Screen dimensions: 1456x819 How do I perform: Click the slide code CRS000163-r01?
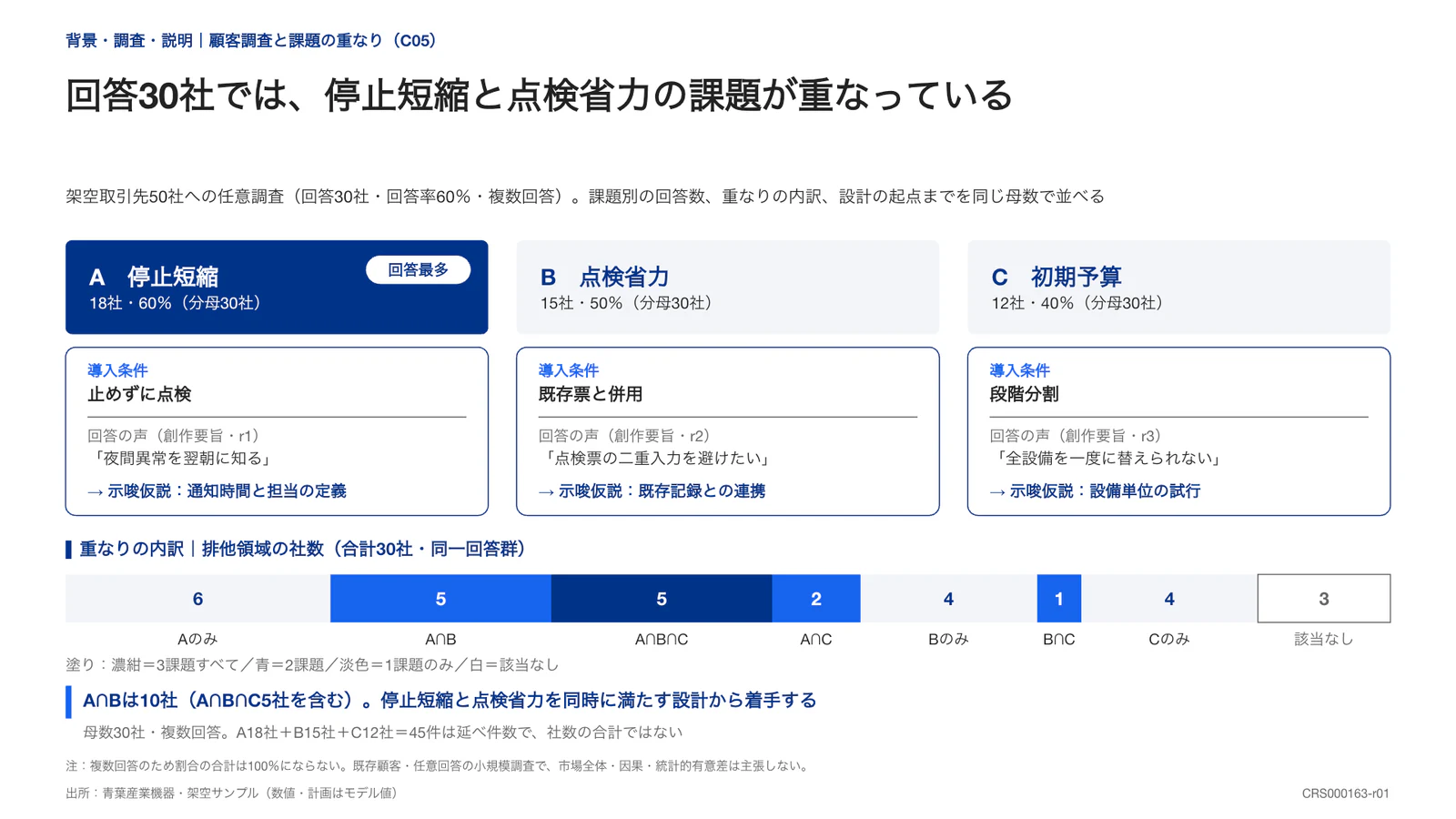[x=1345, y=794]
